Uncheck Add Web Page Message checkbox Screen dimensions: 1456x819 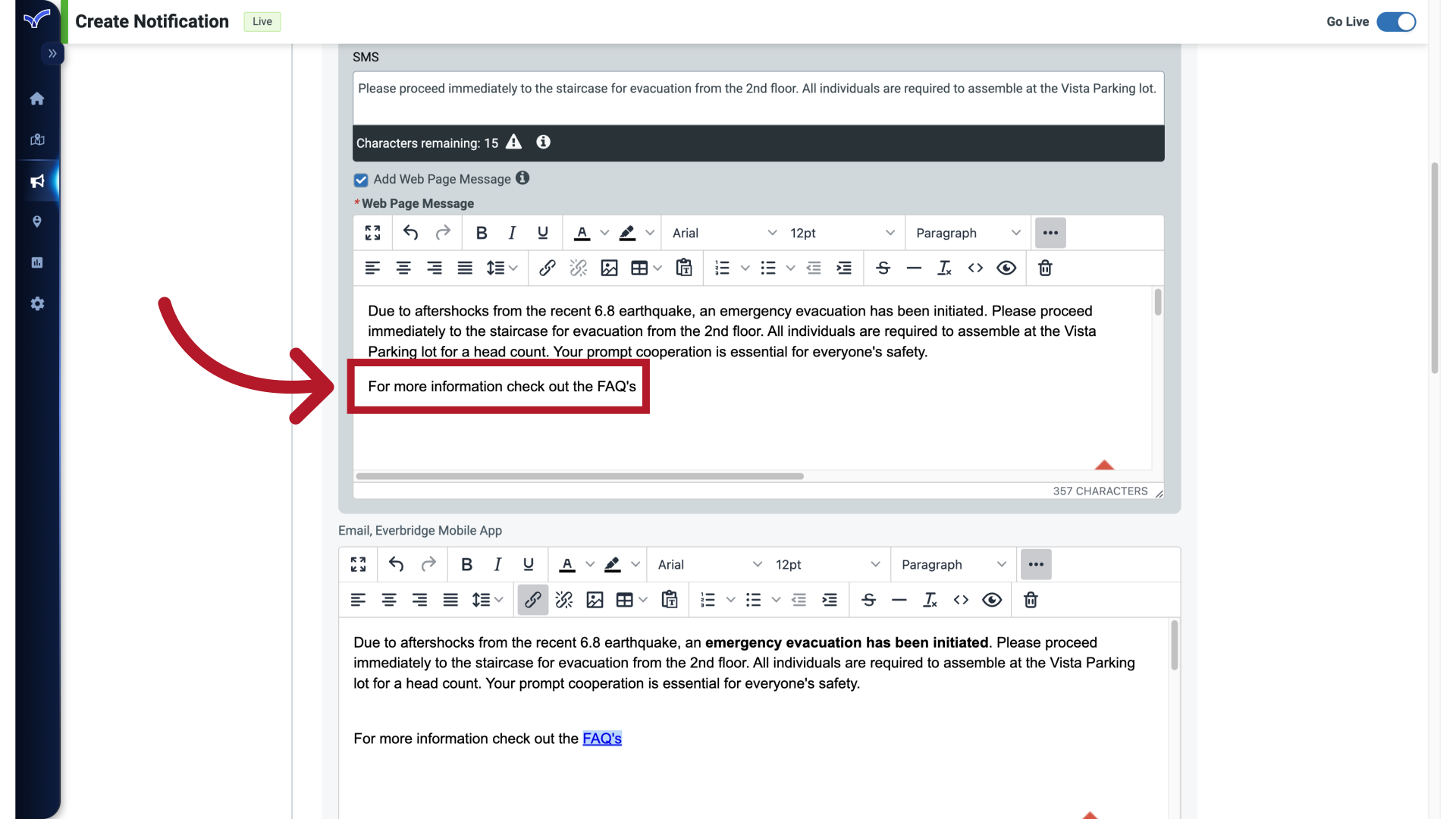[361, 180]
